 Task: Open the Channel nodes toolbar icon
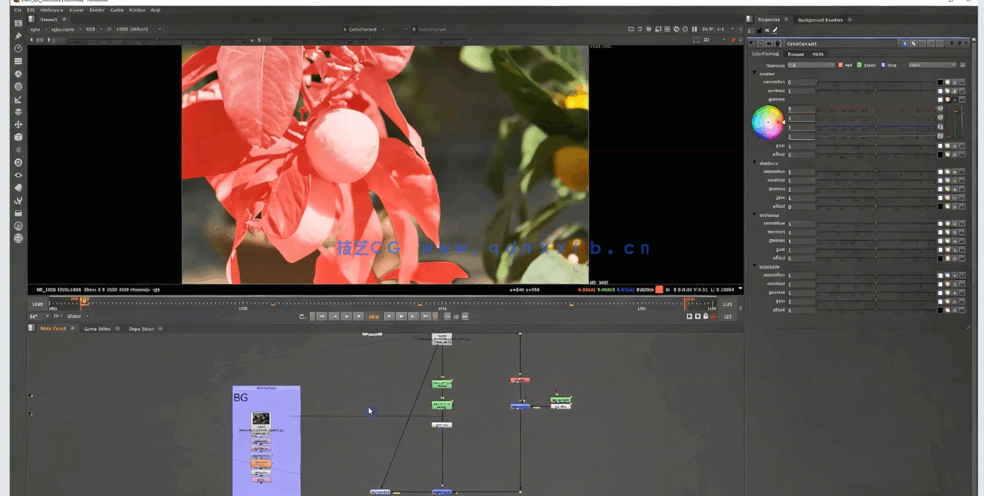pyautogui.click(x=18, y=61)
